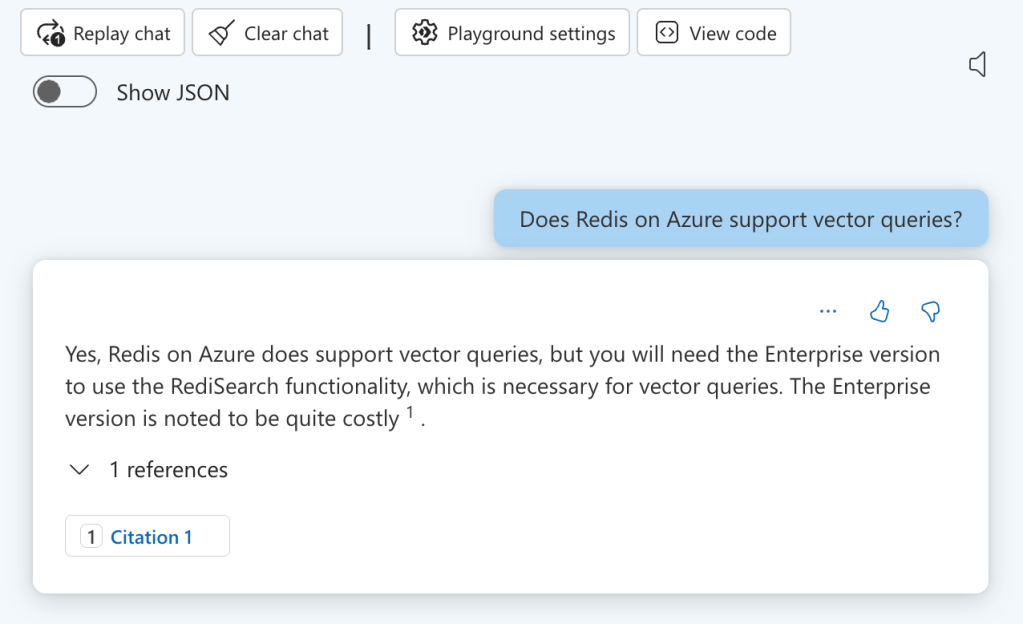
Task: Click the "1 references" heading text
Action: (168, 470)
